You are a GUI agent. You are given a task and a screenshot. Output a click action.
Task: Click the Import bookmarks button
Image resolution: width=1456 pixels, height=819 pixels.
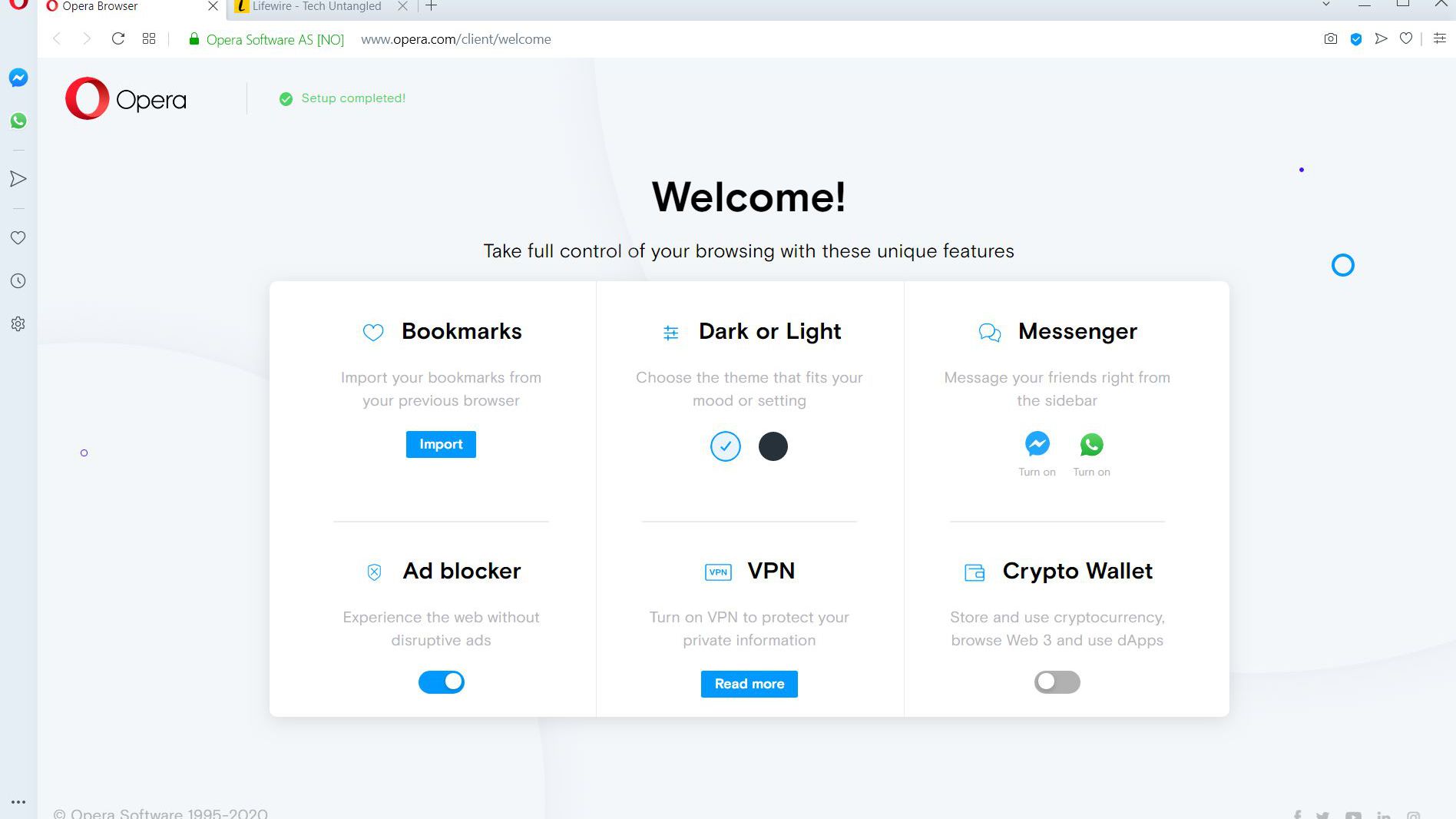441,445
